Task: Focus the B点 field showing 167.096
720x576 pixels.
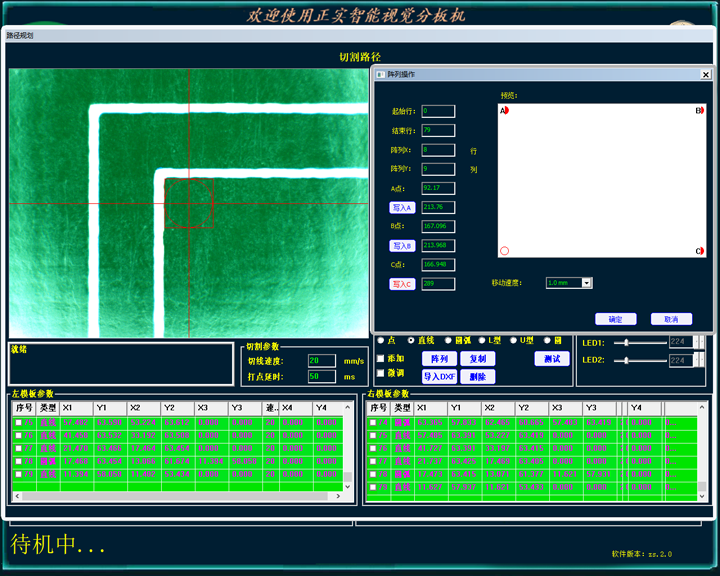Action: (x=439, y=226)
